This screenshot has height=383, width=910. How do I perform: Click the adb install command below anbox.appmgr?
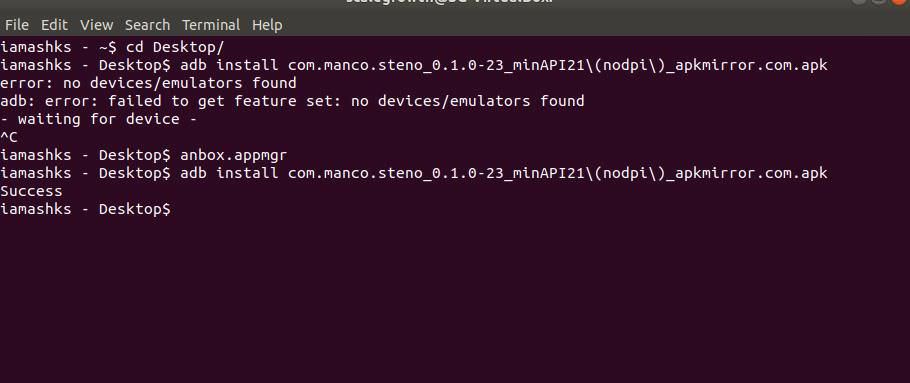click(414, 173)
